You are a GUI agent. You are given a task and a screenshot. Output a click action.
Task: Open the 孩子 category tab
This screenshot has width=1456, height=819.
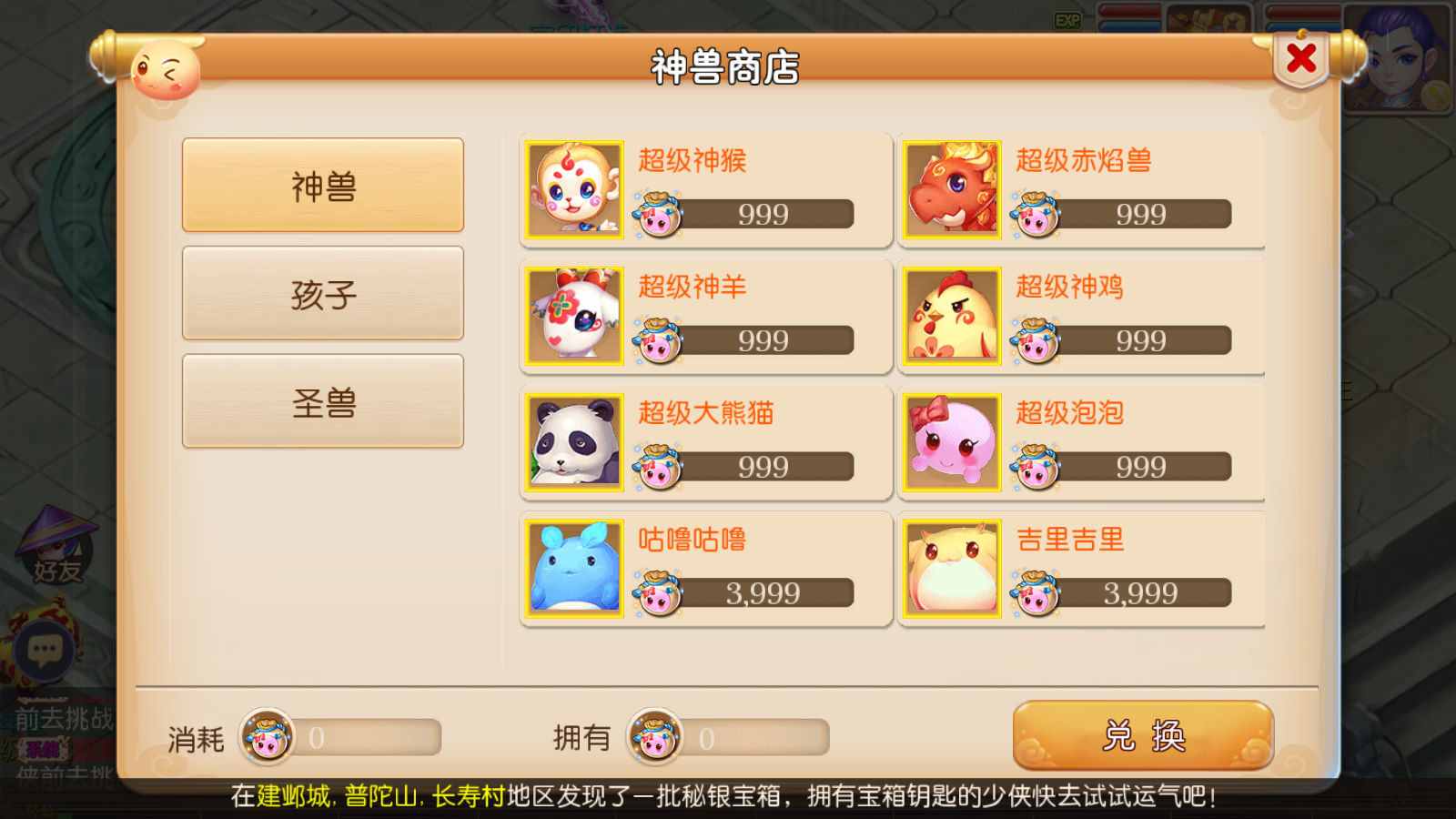pyautogui.click(x=323, y=293)
